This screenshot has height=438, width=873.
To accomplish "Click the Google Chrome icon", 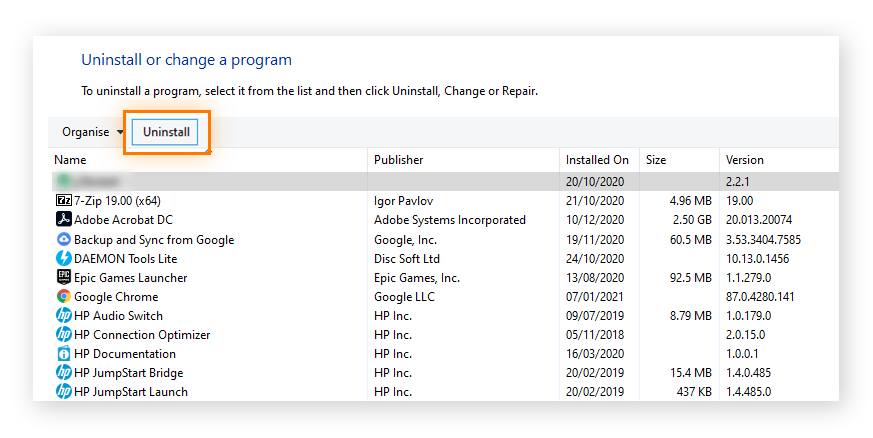I will (64, 297).
